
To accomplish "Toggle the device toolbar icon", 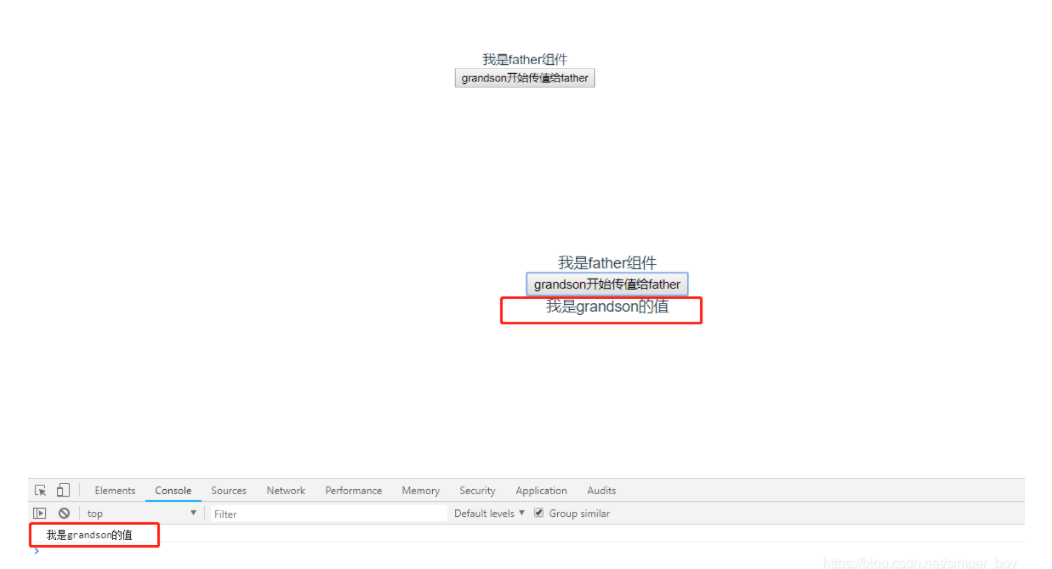I will pos(63,490).
